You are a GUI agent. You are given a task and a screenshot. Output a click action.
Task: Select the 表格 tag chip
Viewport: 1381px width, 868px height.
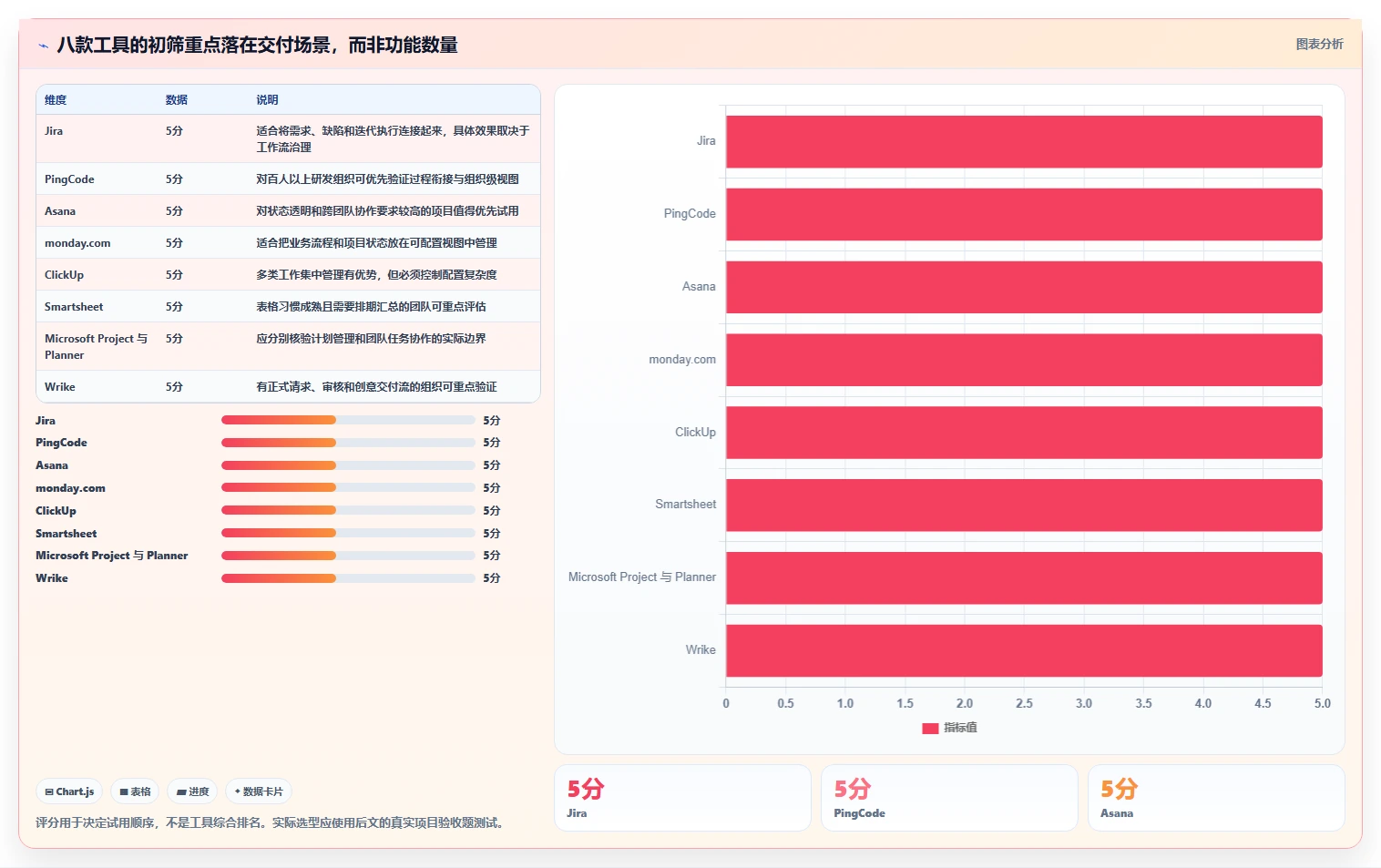pos(135,791)
